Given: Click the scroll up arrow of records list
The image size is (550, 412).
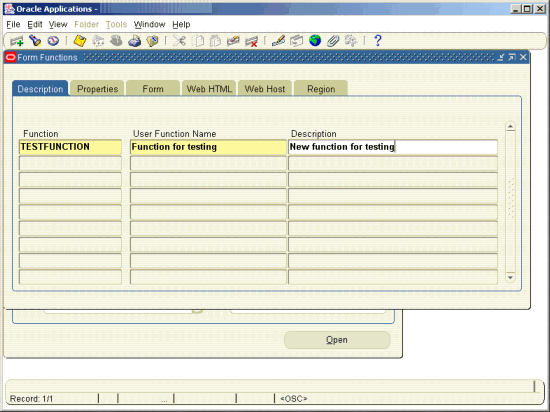Looking at the screenshot, I should click(510, 126).
